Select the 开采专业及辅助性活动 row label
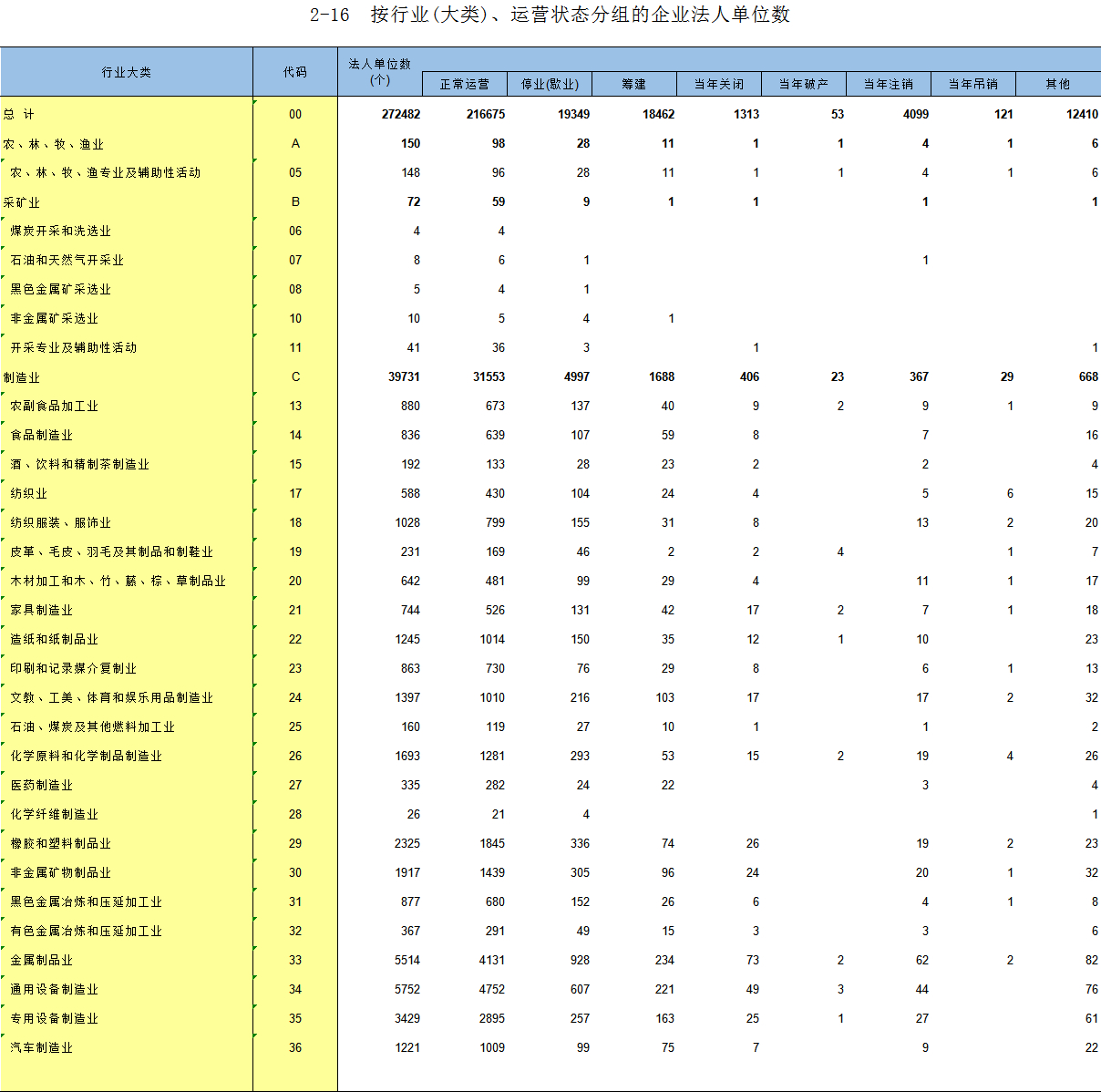Image resolution: width=1101 pixels, height=1092 pixels. tap(74, 347)
